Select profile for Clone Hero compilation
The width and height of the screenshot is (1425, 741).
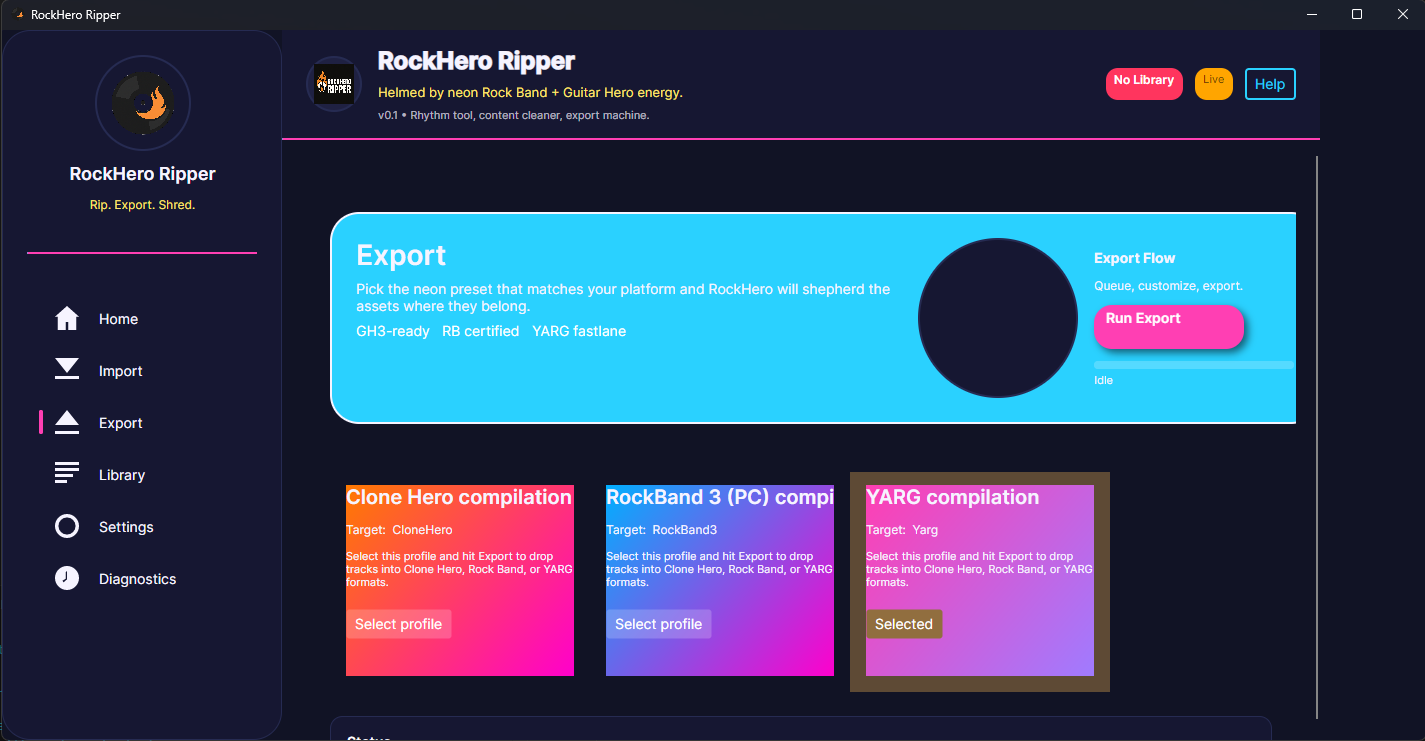pos(399,623)
